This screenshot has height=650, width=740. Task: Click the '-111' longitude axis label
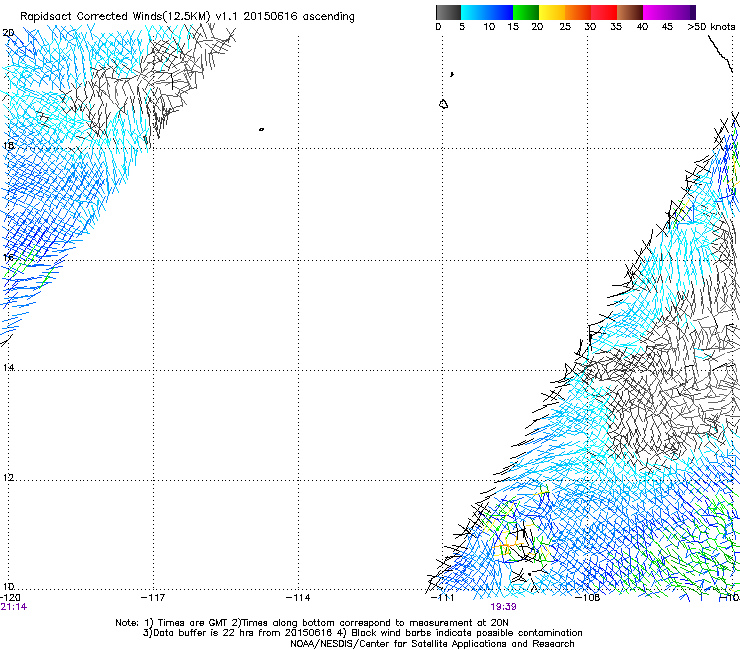click(443, 598)
